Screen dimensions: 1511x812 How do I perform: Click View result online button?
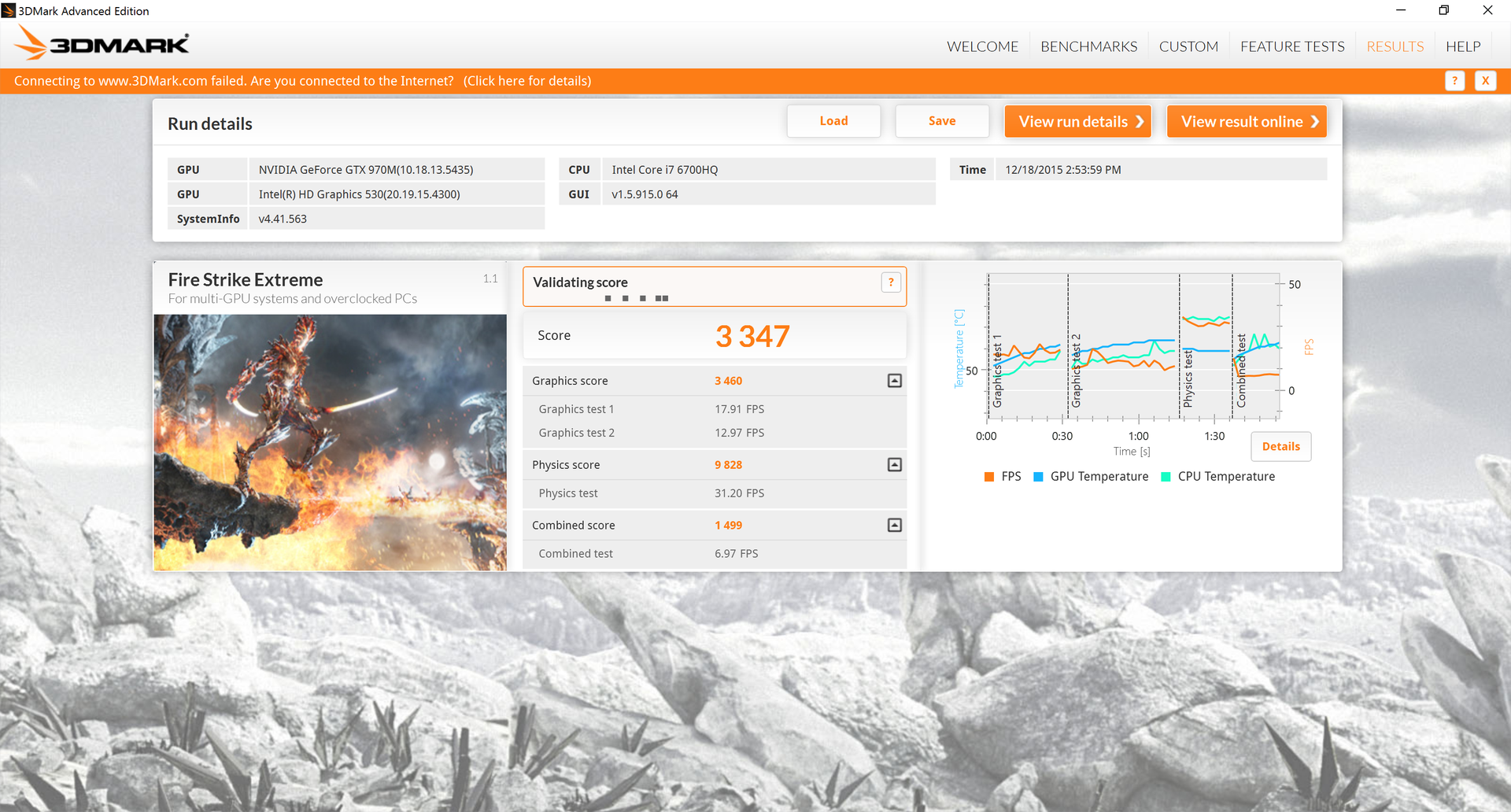point(1247,121)
